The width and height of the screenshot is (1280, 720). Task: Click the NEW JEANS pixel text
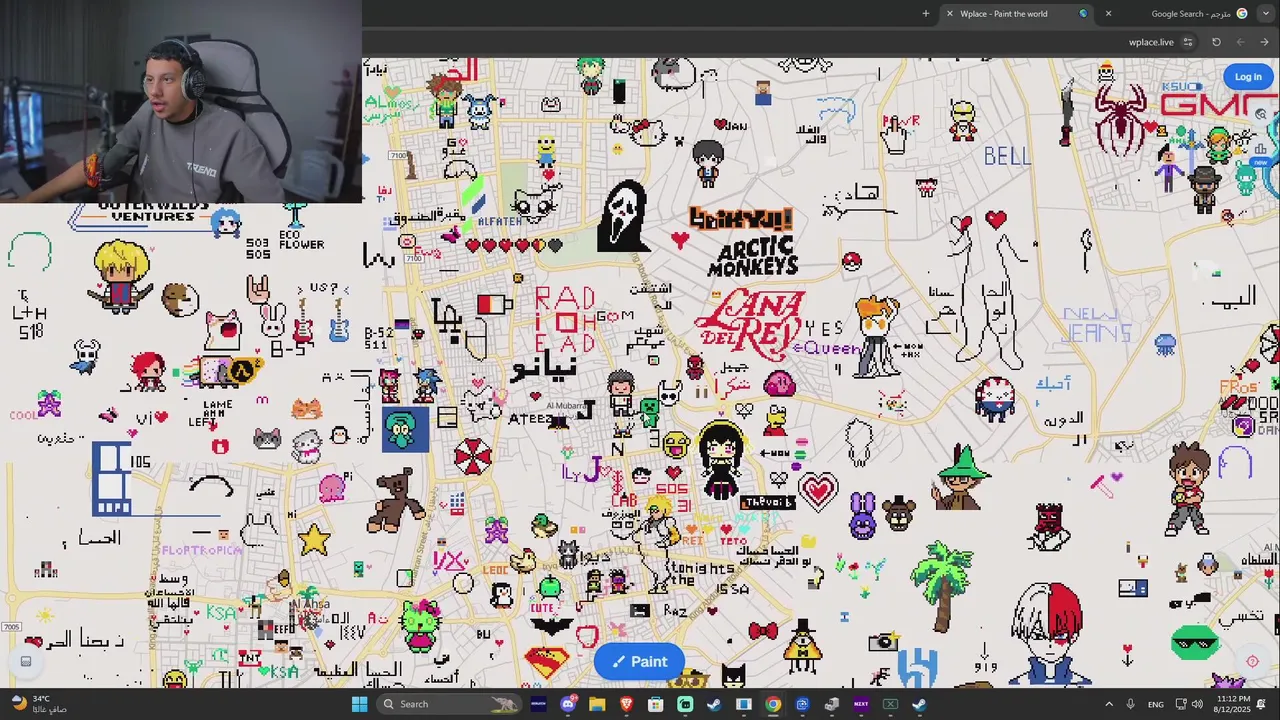[1097, 326]
